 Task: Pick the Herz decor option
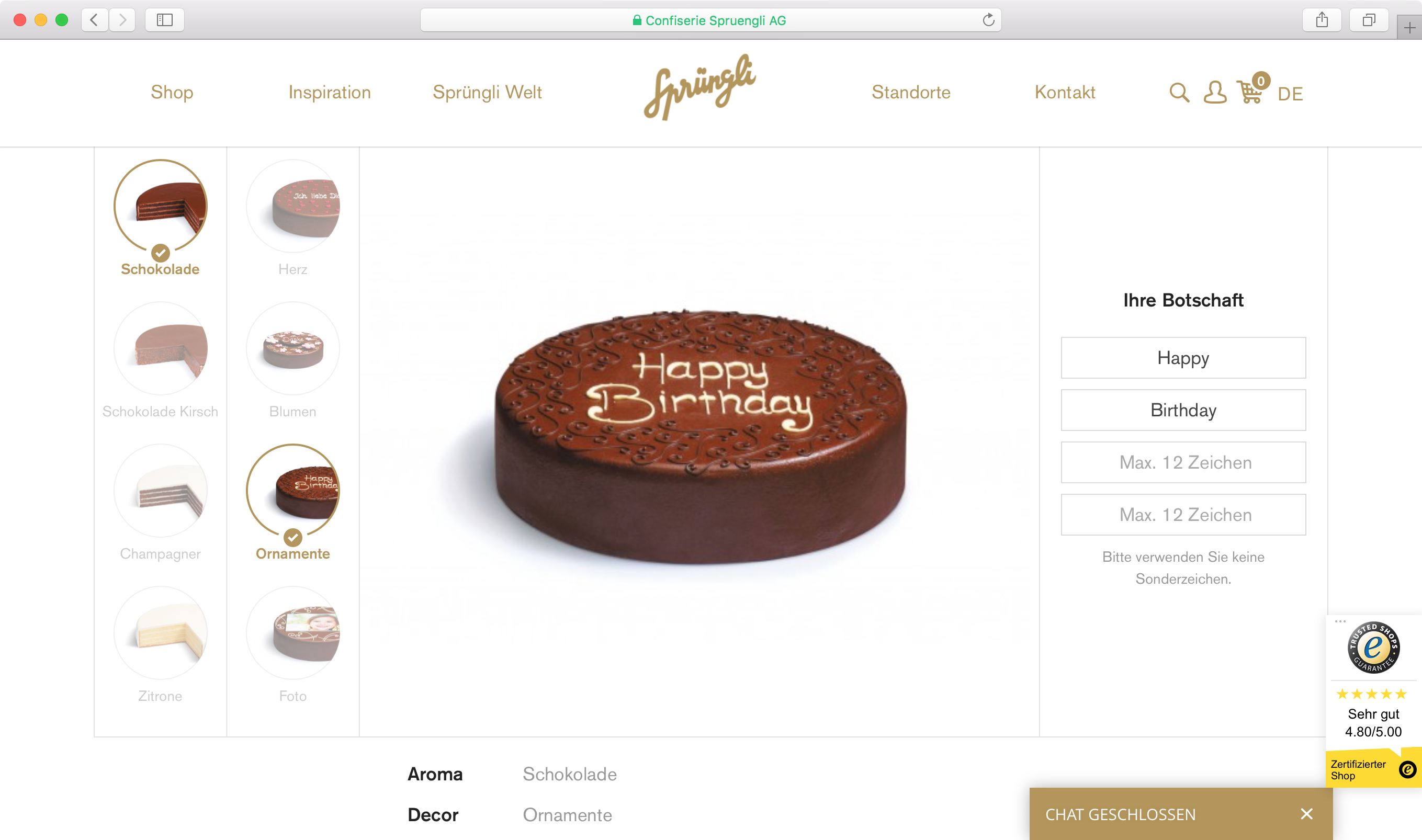click(x=292, y=218)
